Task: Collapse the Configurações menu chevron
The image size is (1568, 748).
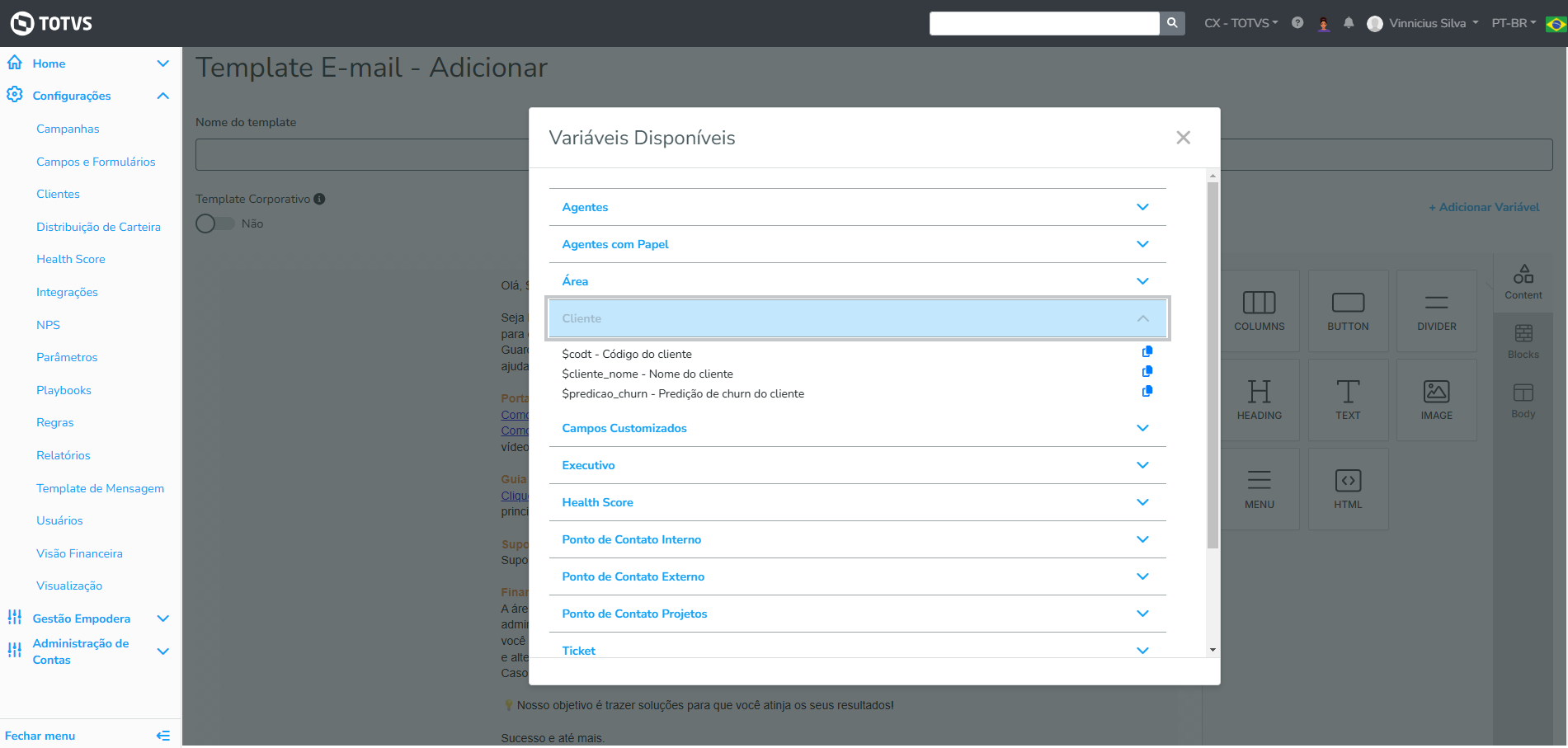Action: tap(163, 96)
